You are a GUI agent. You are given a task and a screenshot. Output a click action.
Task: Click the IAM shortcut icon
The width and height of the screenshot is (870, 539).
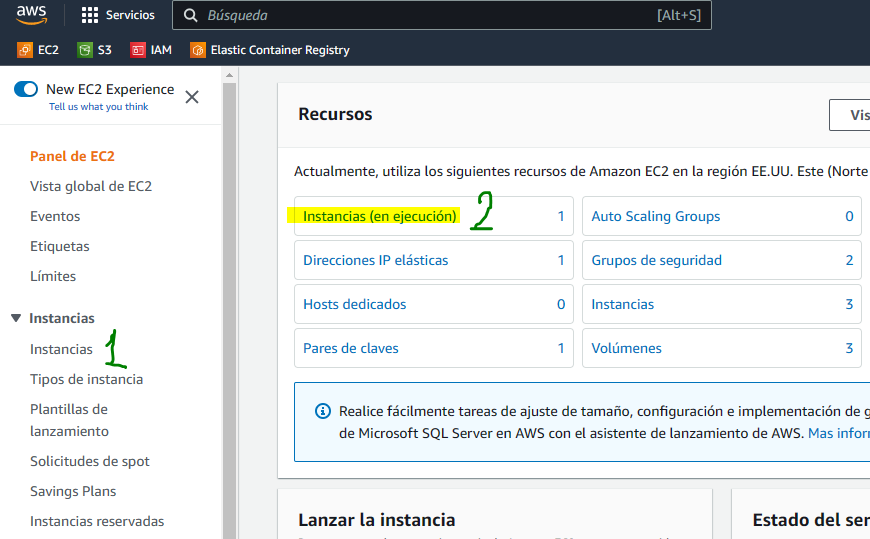[x=138, y=50]
